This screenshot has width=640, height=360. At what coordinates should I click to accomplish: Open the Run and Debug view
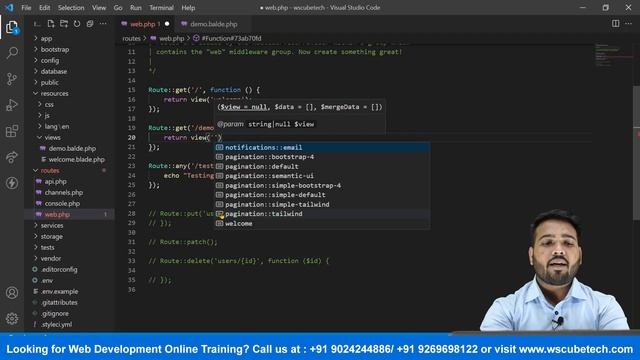click(12, 105)
